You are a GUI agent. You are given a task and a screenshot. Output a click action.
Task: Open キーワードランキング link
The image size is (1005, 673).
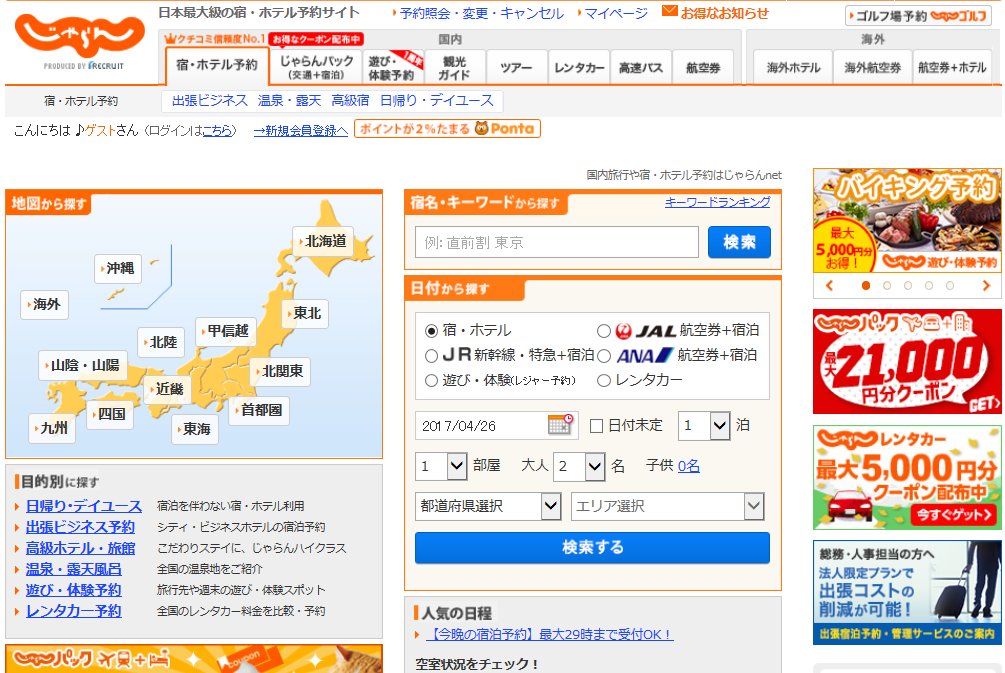pos(717,203)
